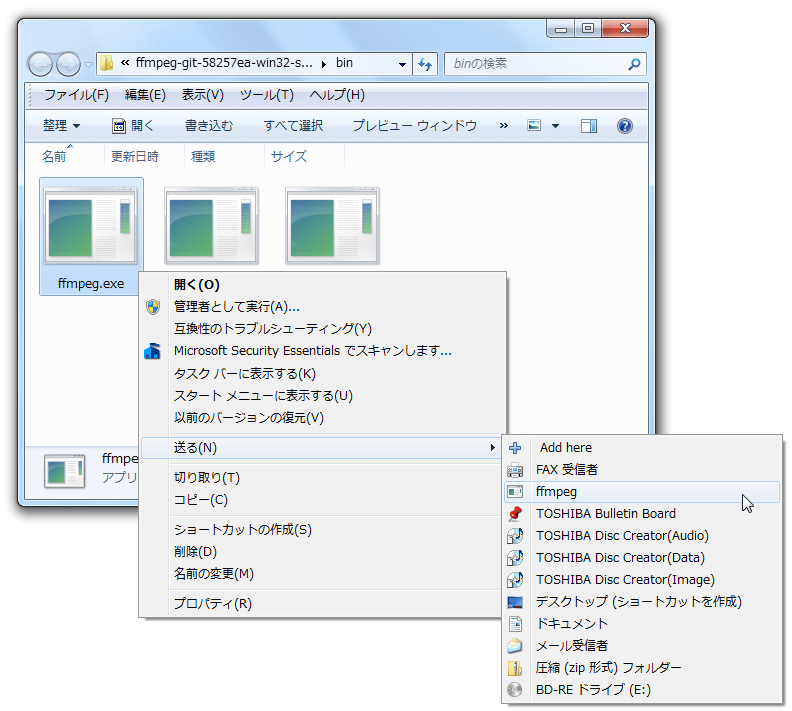Click the 開く toolbar button
The height and width of the screenshot is (711, 792).
point(132,125)
